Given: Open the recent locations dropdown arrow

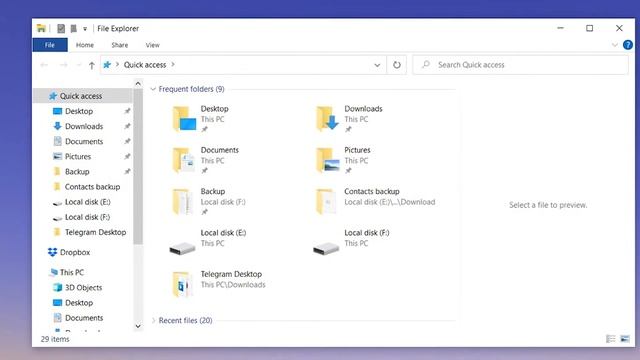Looking at the screenshot, I should (79, 65).
